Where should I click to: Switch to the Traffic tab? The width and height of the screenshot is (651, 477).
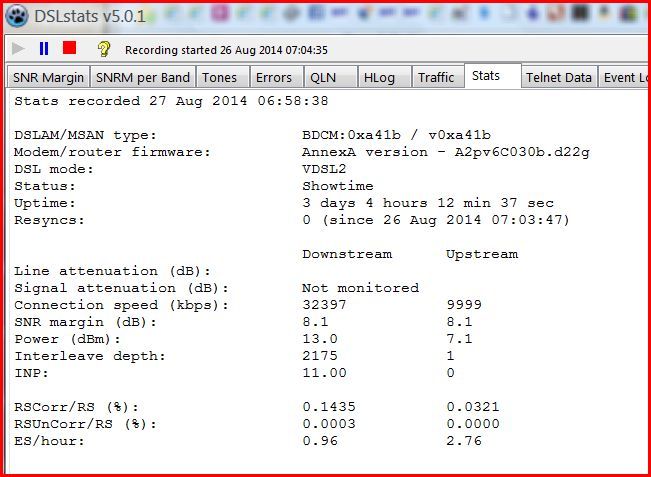tap(438, 77)
